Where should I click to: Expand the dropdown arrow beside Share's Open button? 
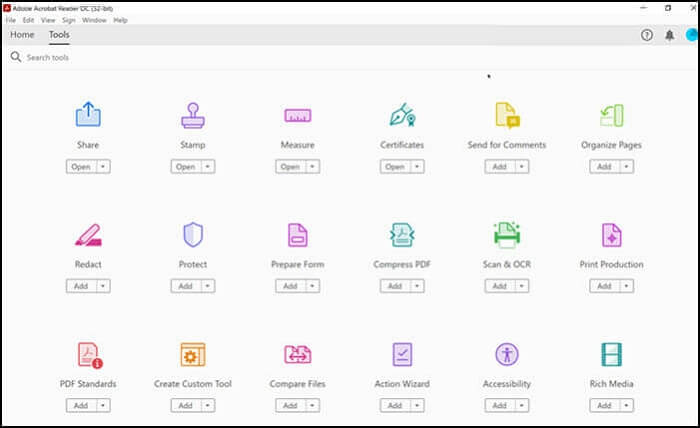(104, 167)
